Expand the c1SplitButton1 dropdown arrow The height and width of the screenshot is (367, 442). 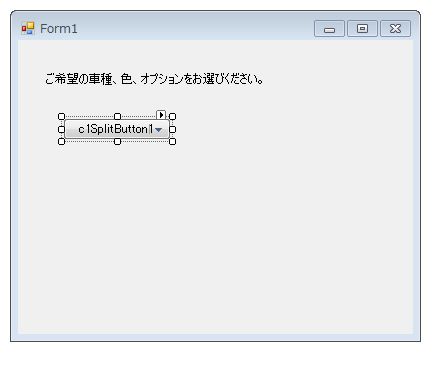click(x=159, y=130)
